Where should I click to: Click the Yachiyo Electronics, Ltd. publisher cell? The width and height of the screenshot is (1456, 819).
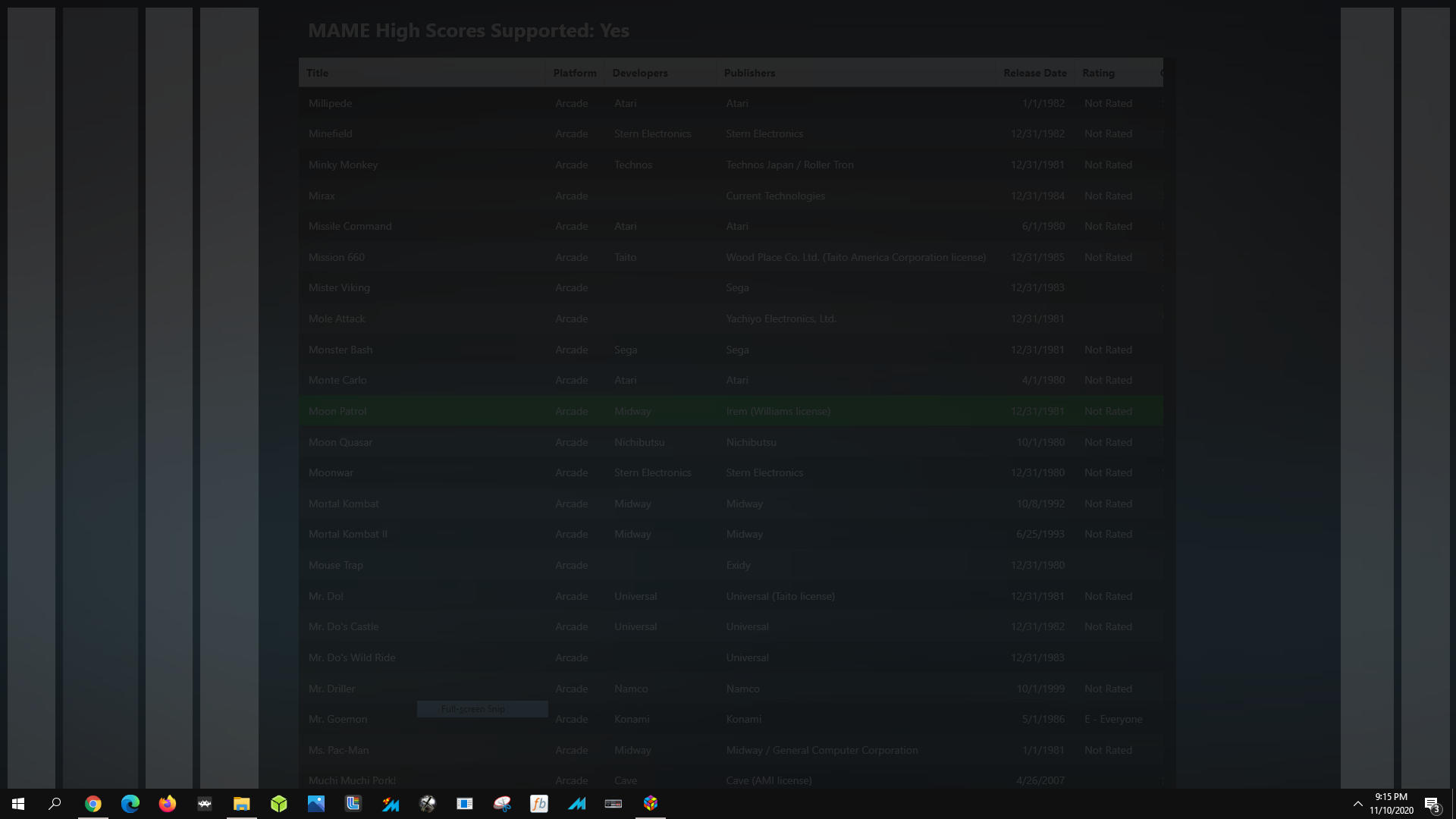[781, 318]
